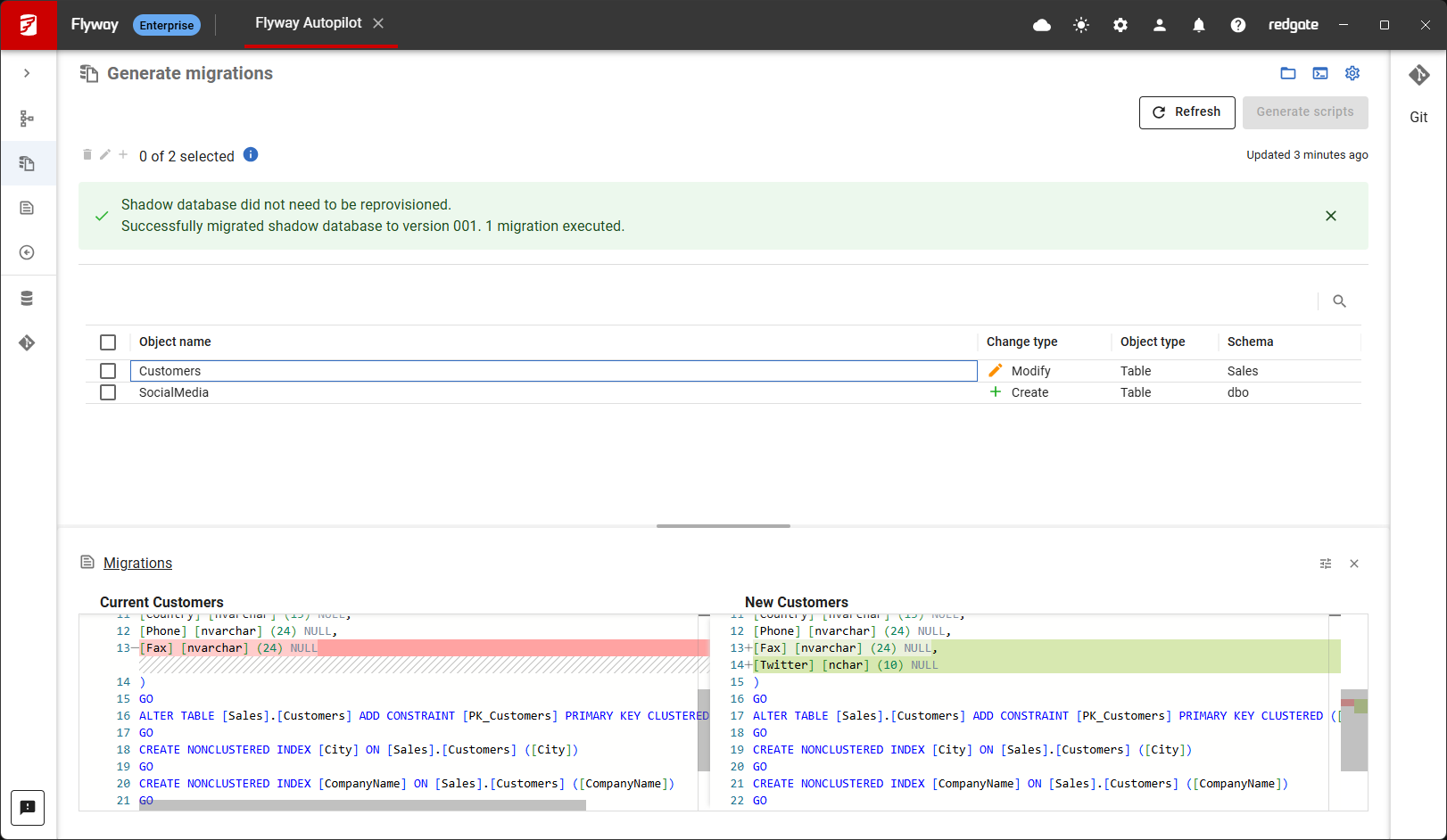Open the migration scripts sidebar icon
The image size is (1447, 840).
[27, 208]
